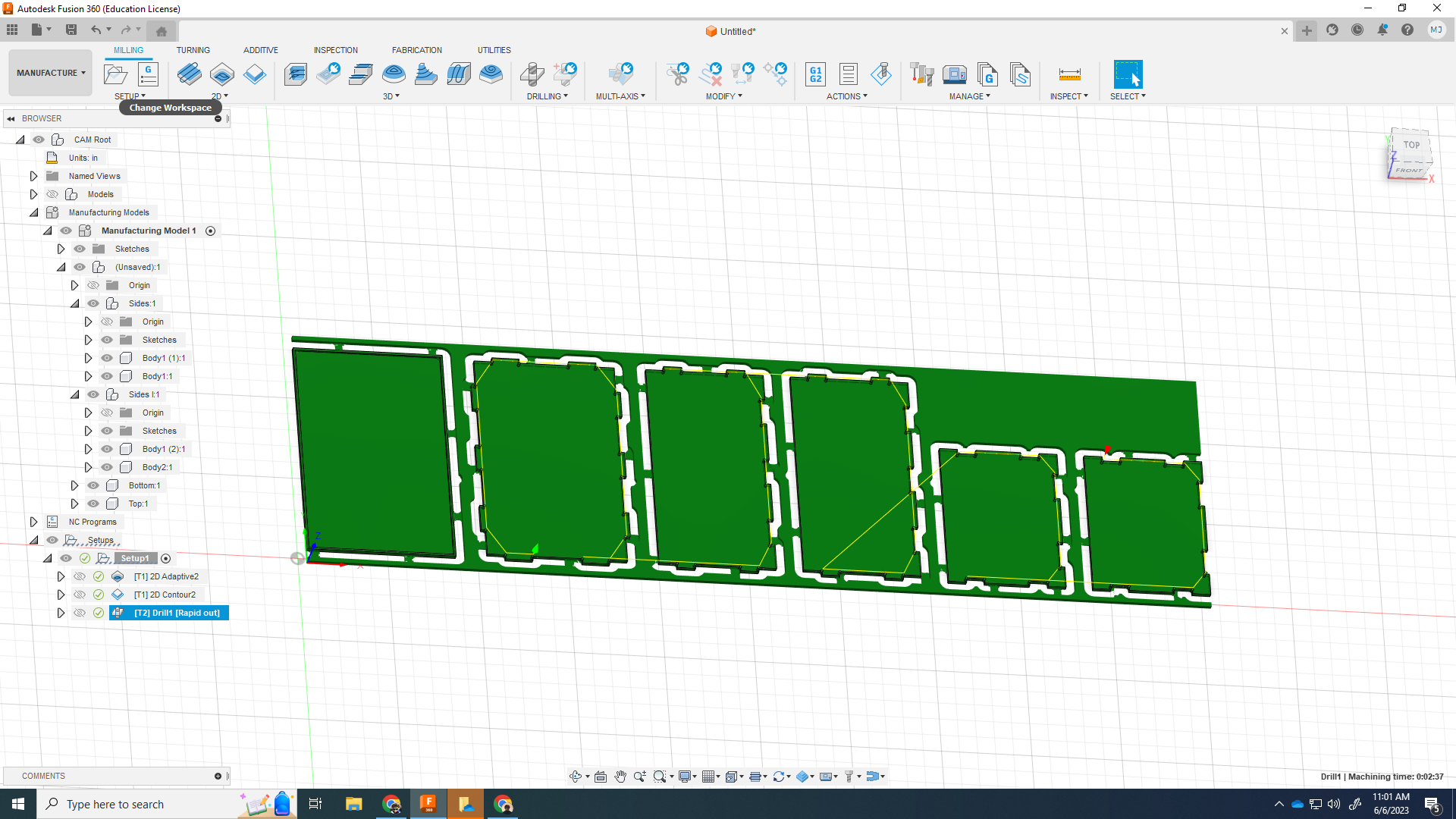
Task: Select the Inspect tool icon
Action: (x=1069, y=74)
